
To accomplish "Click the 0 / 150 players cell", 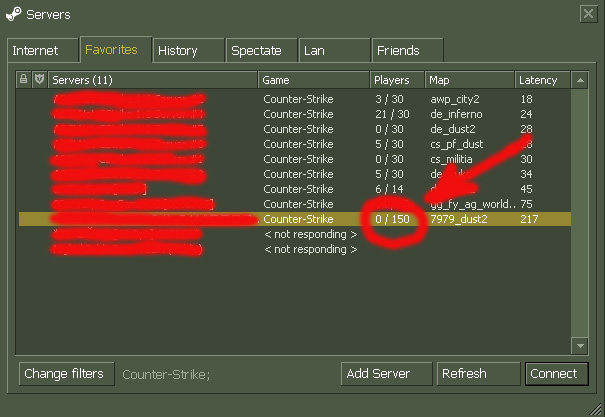I will 392,219.
